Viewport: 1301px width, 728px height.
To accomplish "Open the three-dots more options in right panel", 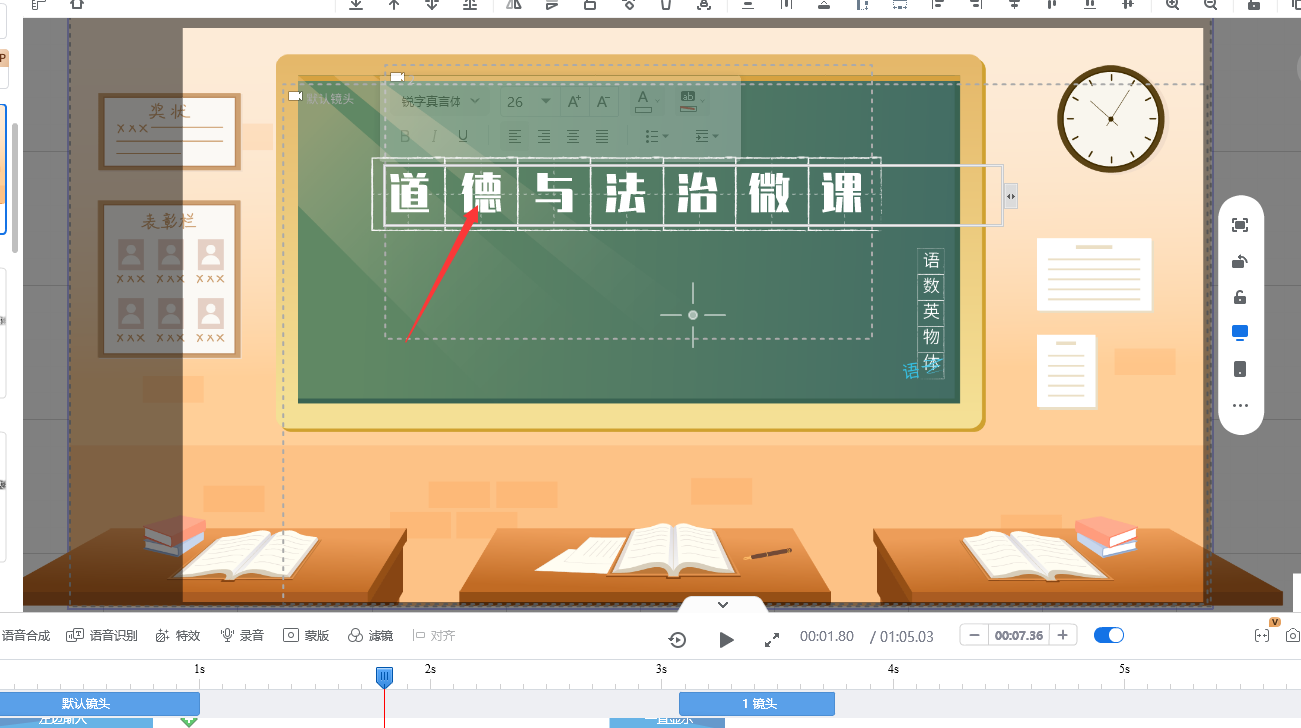I will coord(1240,406).
